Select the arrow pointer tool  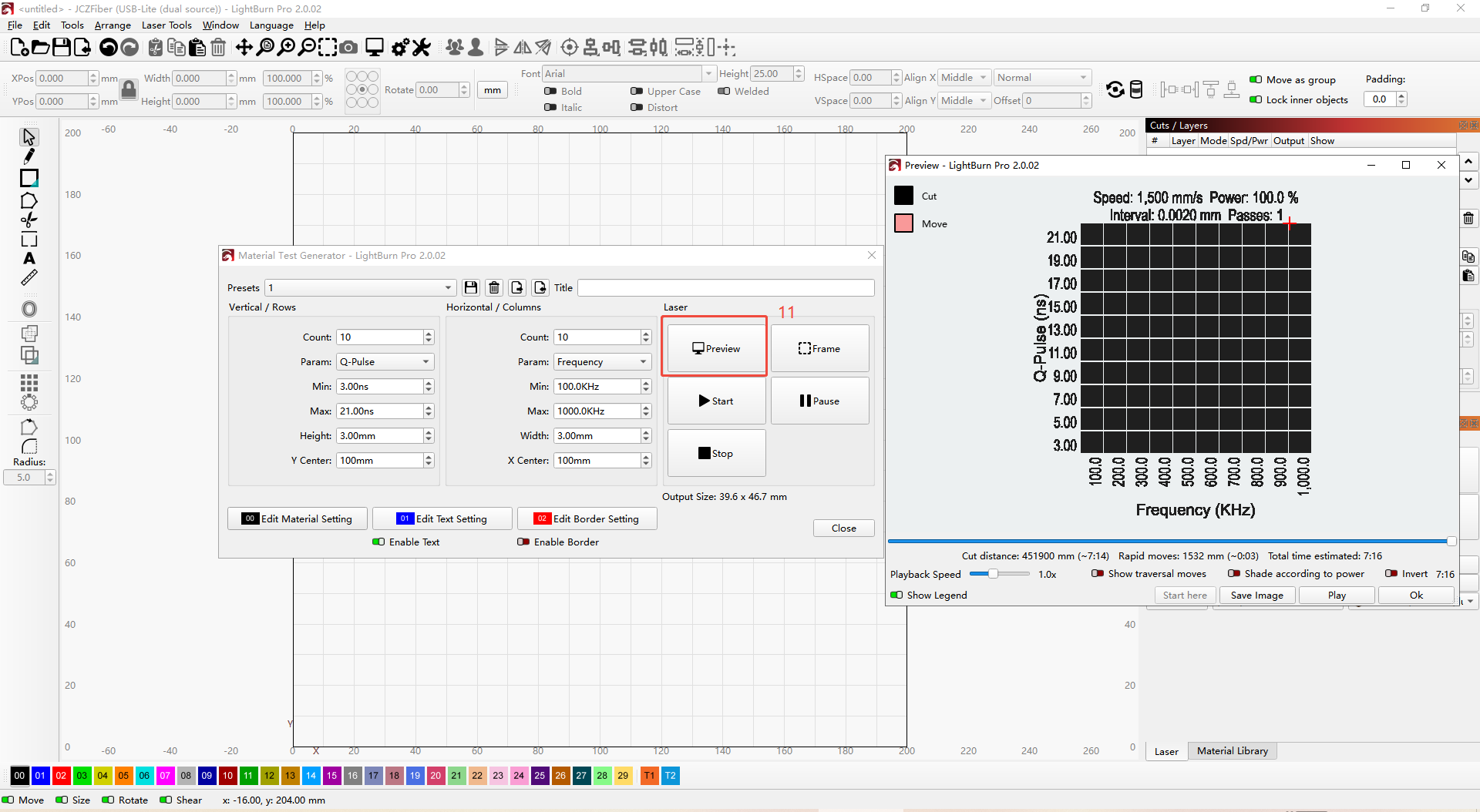[x=29, y=137]
